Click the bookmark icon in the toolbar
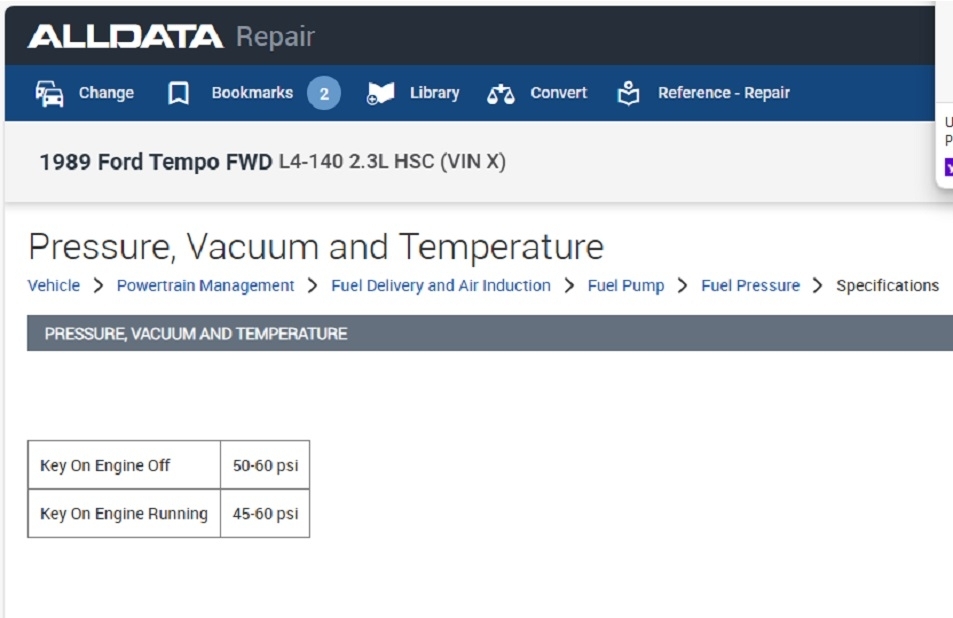The width and height of the screenshot is (953, 618). coord(178,93)
